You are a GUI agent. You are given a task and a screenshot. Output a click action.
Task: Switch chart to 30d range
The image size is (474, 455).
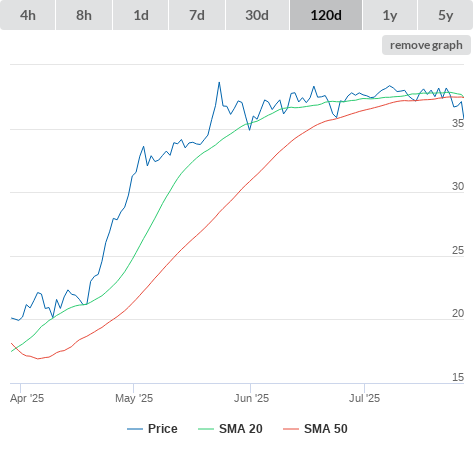tap(257, 15)
